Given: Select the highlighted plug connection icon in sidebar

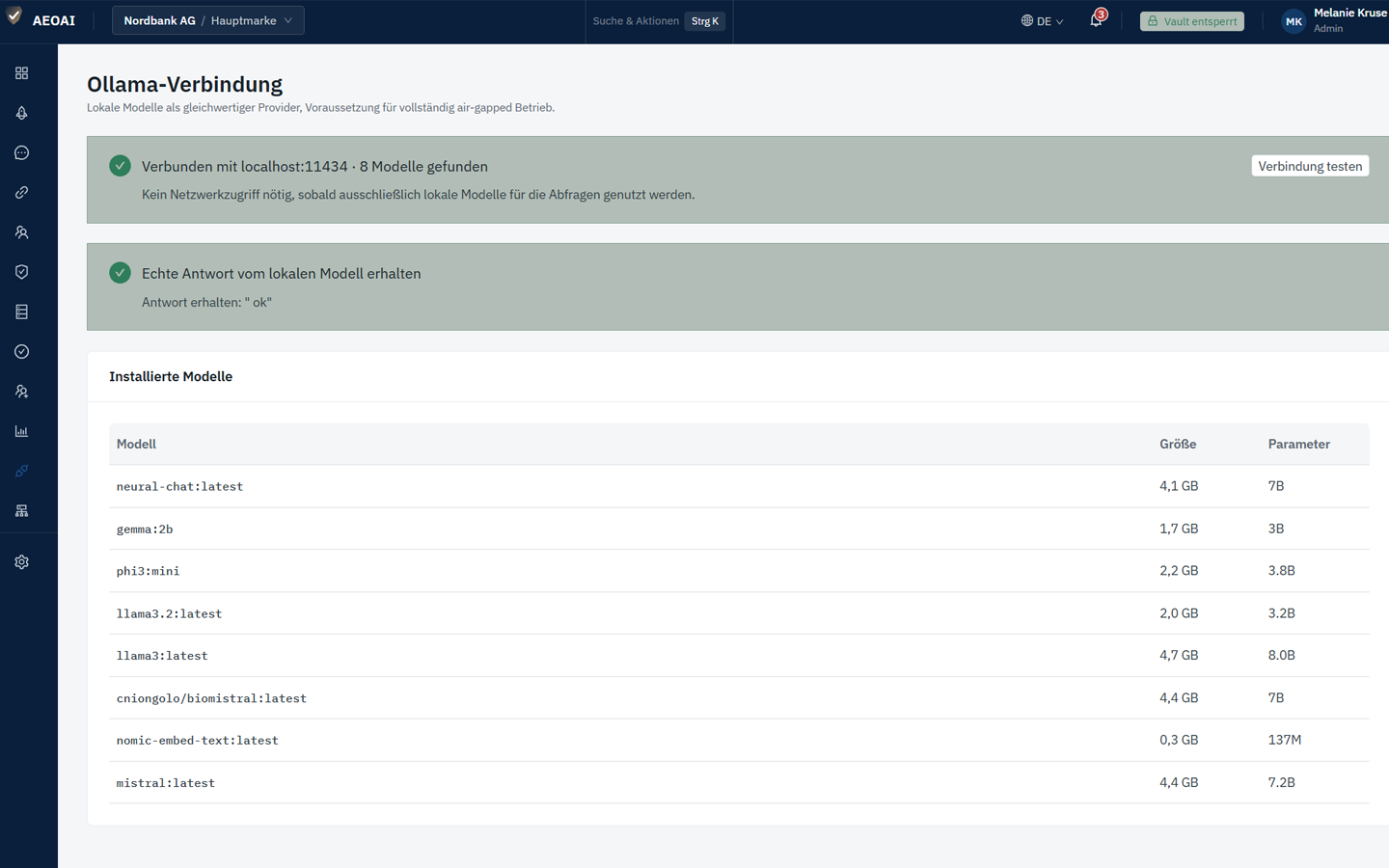Looking at the screenshot, I should [21, 471].
